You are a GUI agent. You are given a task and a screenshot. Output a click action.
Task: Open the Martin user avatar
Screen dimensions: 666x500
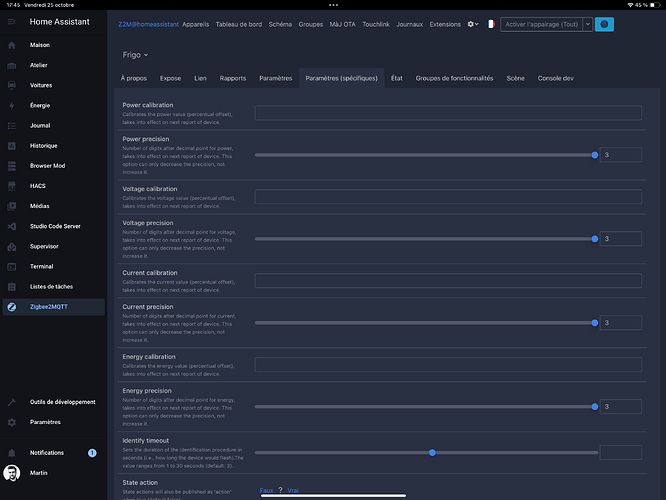coord(11,473)
